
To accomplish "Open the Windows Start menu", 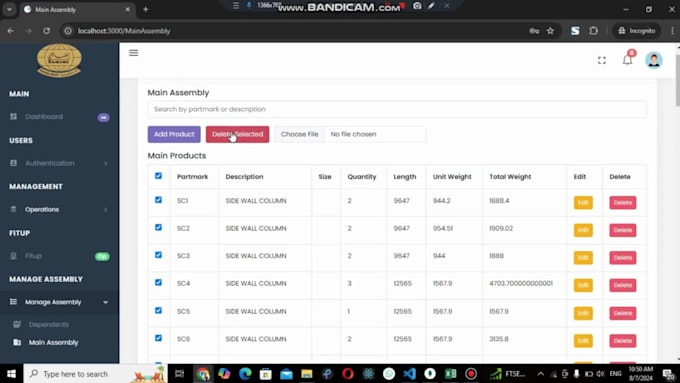I will (x=11, y=373).
